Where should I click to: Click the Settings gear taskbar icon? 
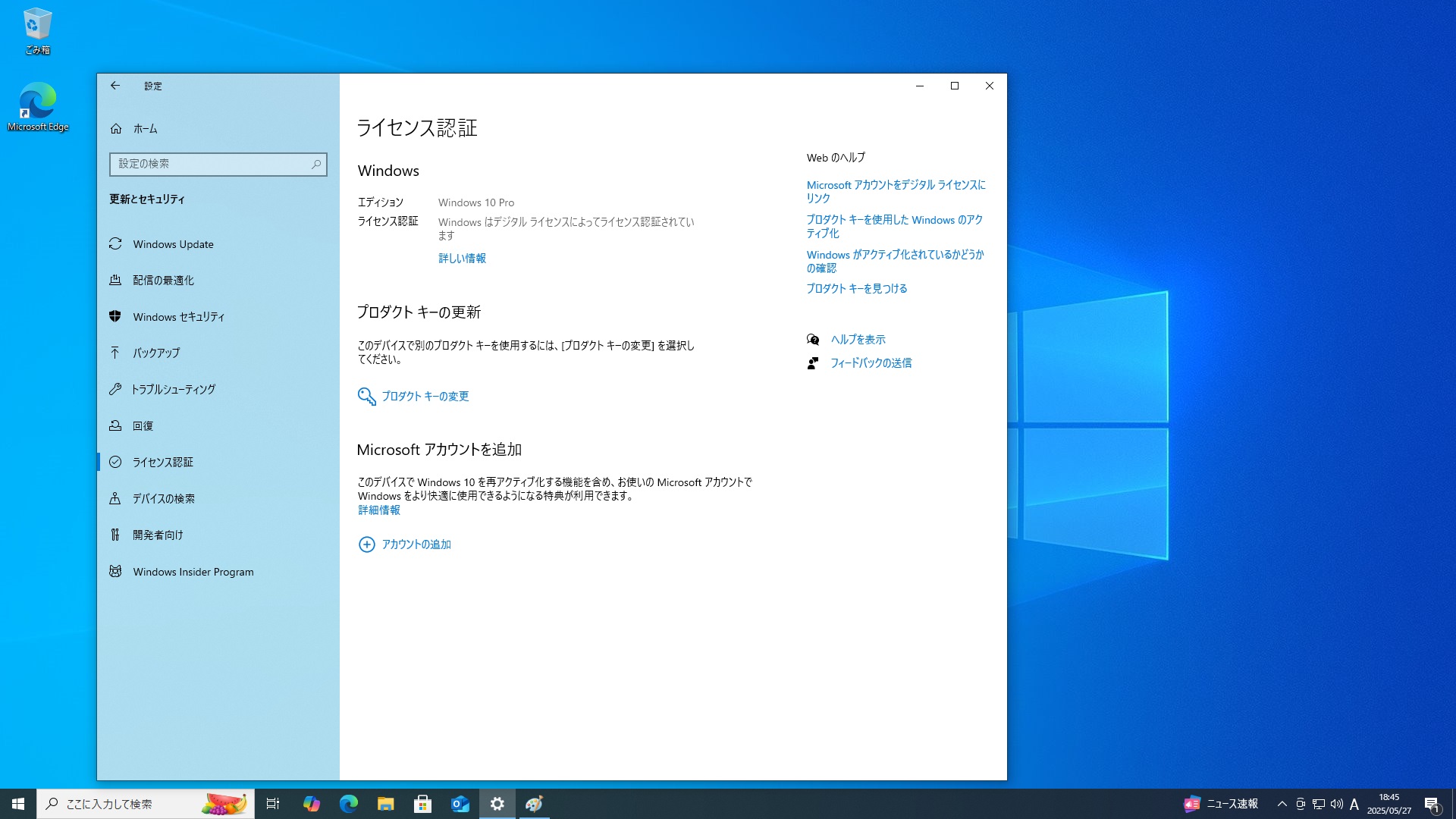(497, 804)
